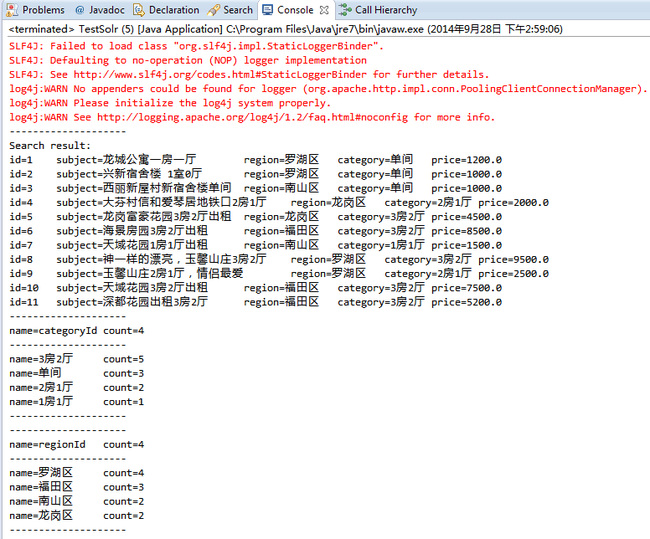
Task: Click the id=2 result row
Action: tap(255, 174)
